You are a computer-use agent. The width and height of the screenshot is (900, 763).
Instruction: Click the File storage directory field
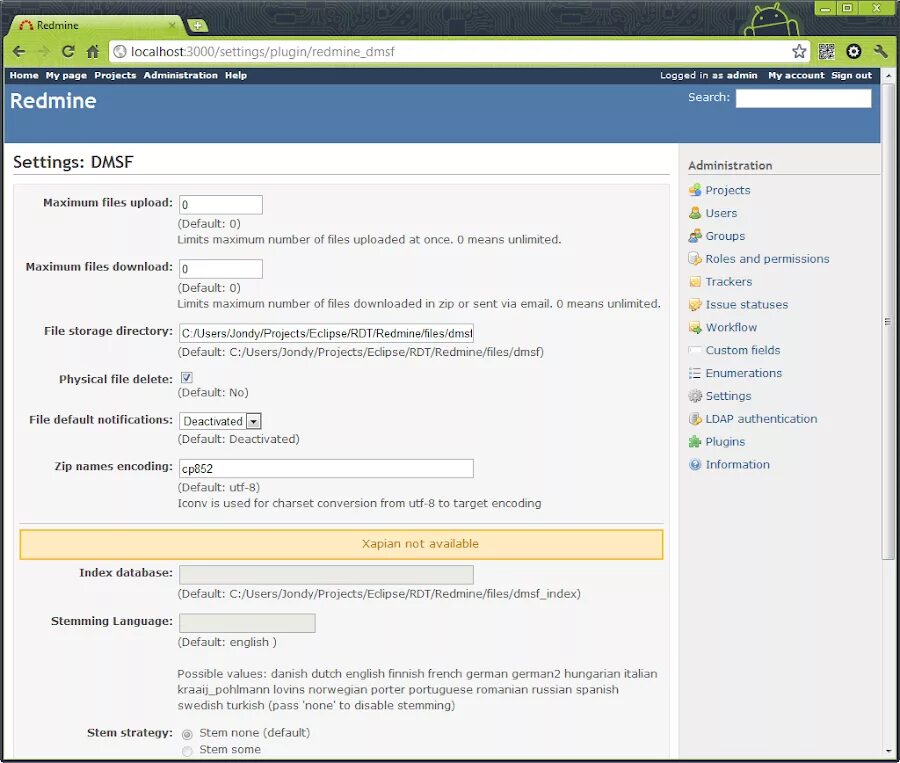pos(326,333)
